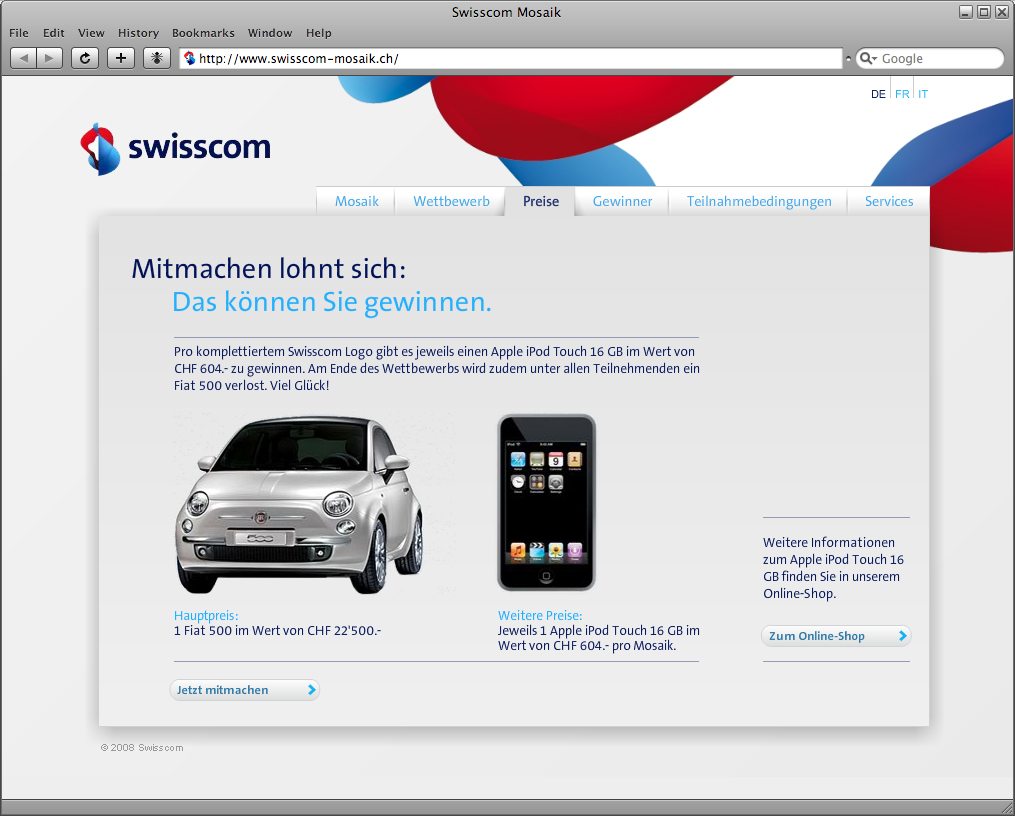Image resolution: width=1015 pixels, height=816 pixels.
Task: Click the © 2008 Swisscom footer text
Action: [x=142, y=747]
